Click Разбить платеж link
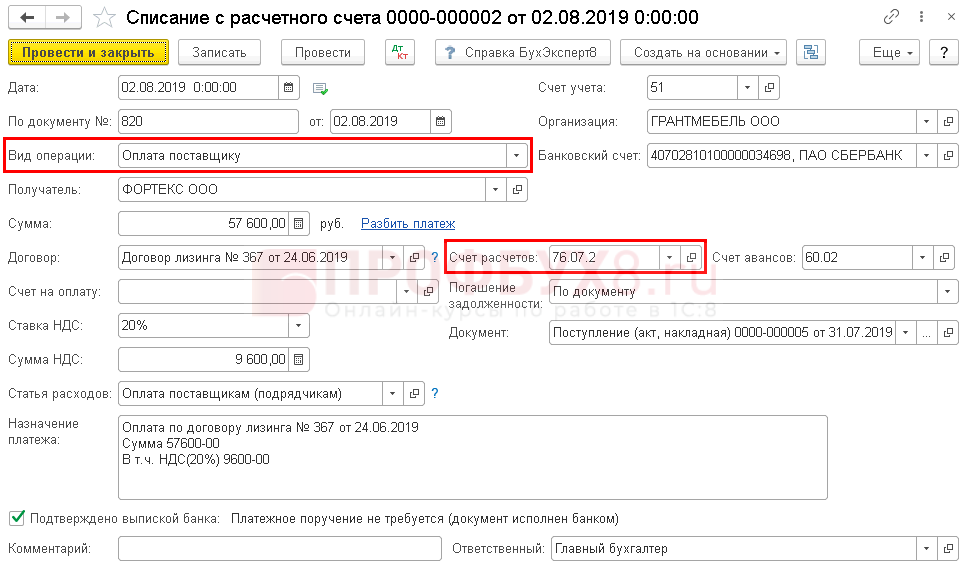Viewport: 967px width, 566px height. click(408, 223)
